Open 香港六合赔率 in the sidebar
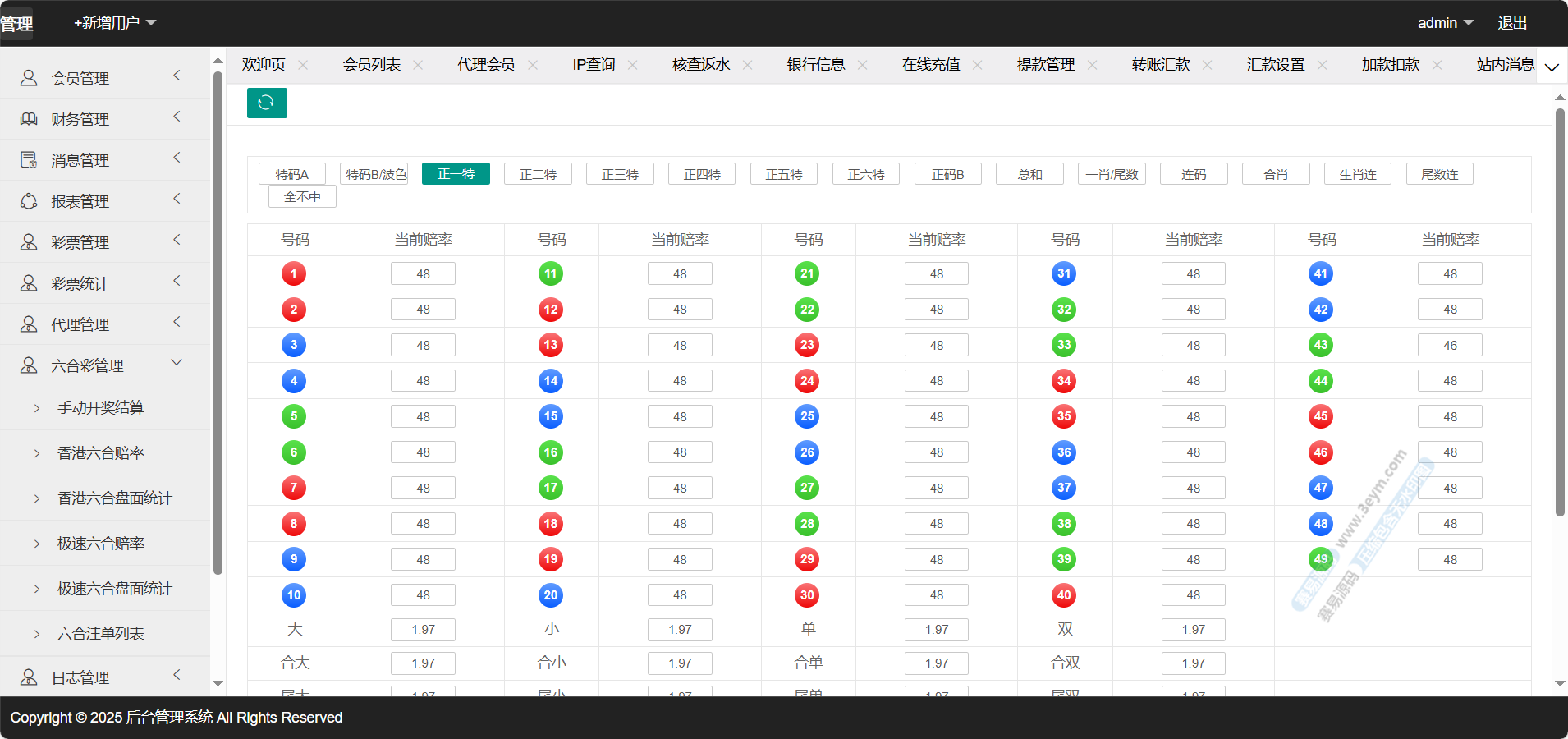Viewport: 1568px width, 739px height. [x=101, y=453]
